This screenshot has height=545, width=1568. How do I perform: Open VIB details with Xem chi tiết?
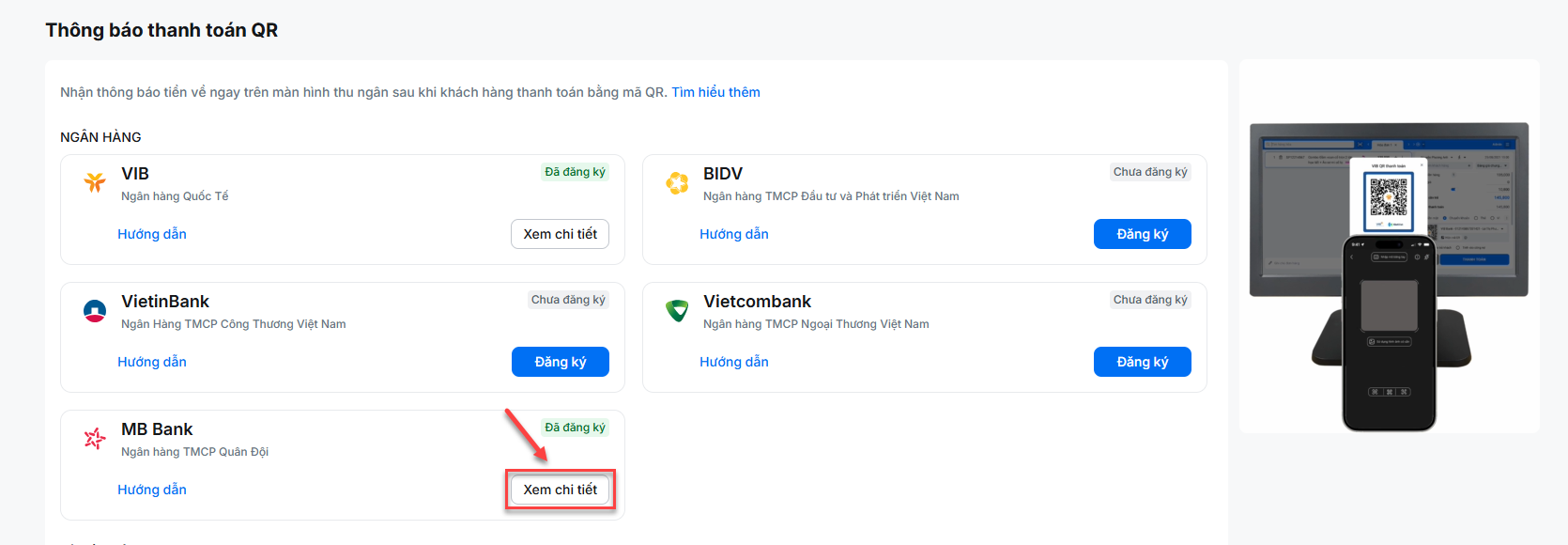pyautogui.click(x=561, y=234)
